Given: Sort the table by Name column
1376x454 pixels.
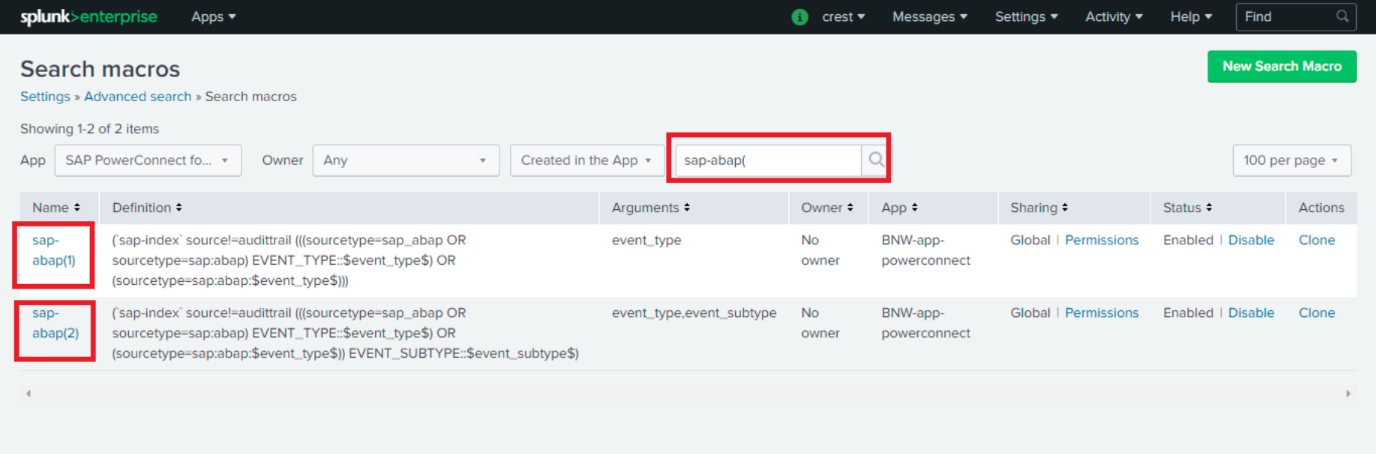Looking at the screenshot, I should coord(50,208).
